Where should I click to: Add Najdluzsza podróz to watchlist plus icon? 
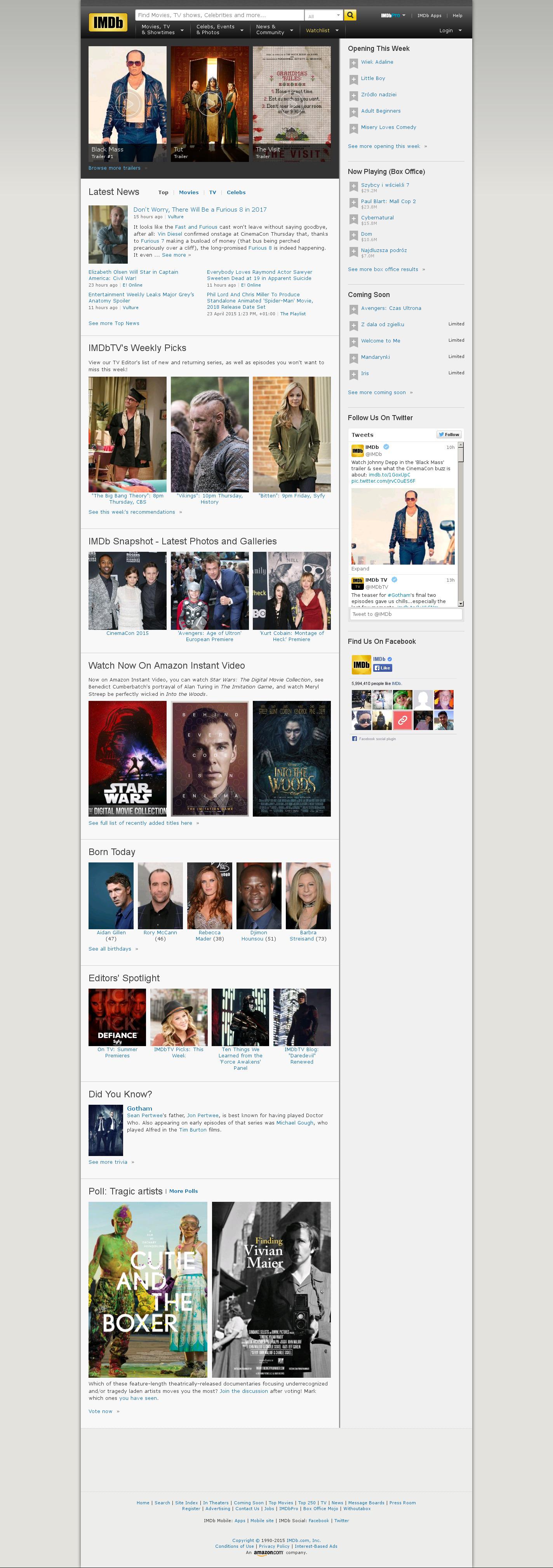[353, 252]
